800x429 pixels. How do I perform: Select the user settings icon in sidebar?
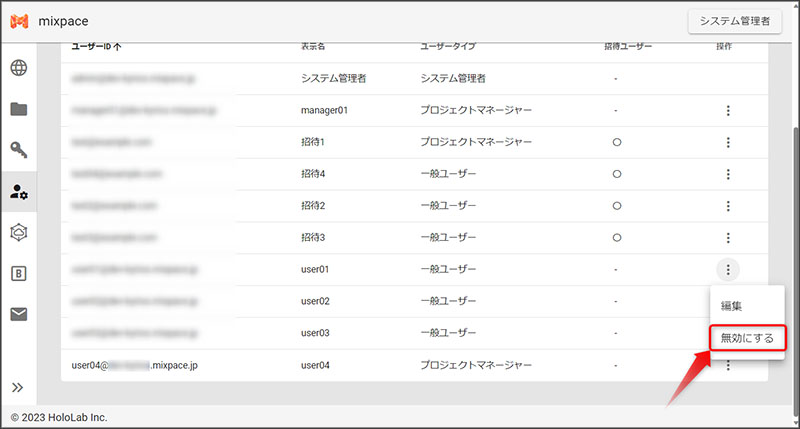19,191
